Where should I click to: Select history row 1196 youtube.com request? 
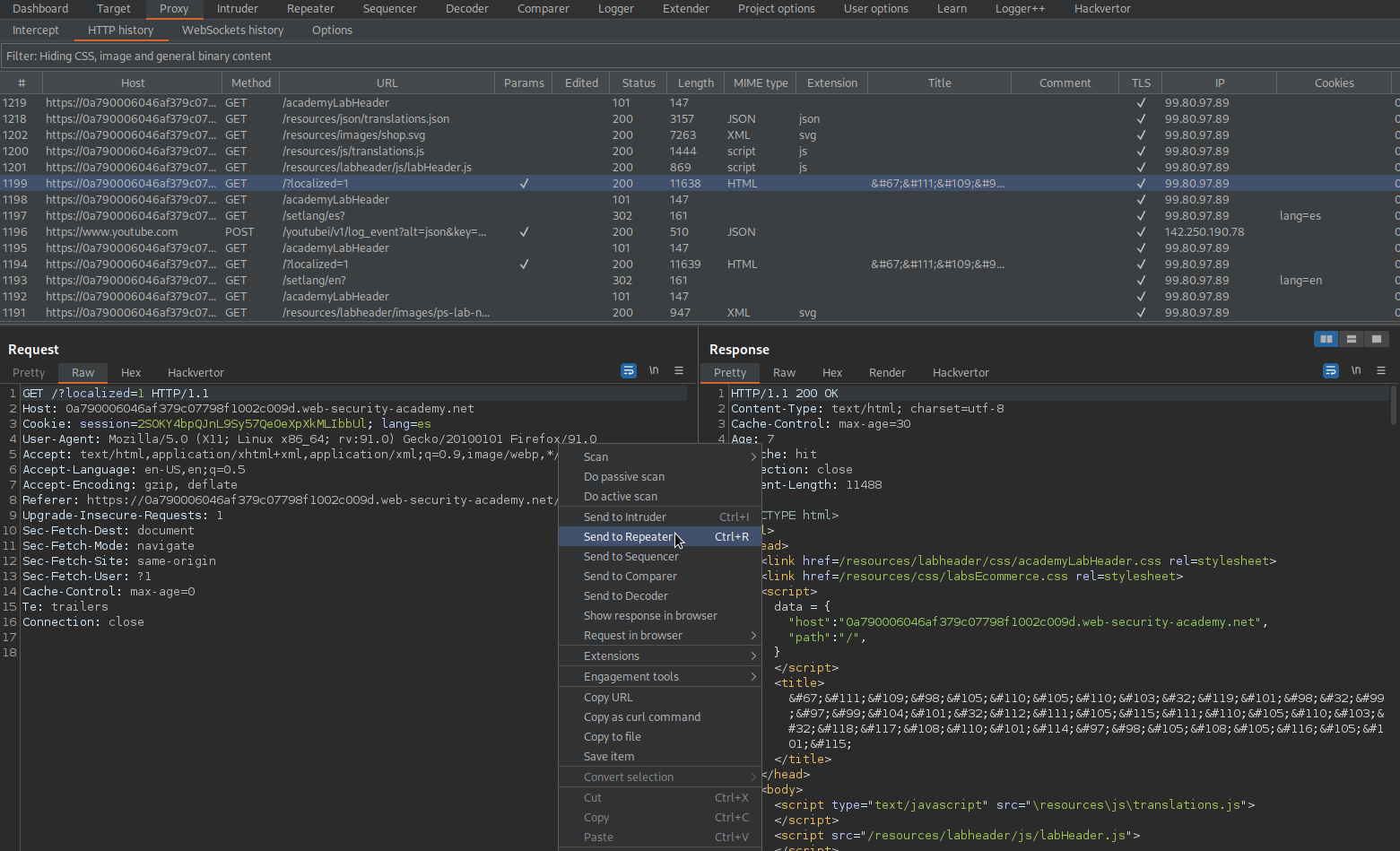(x=698, y=232)
